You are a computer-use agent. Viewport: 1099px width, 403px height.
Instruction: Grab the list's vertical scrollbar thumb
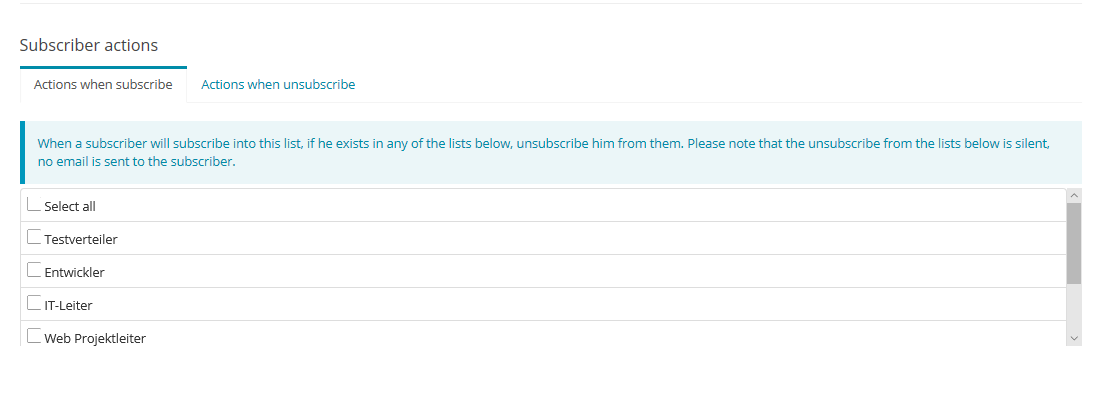coord(1074,243)
